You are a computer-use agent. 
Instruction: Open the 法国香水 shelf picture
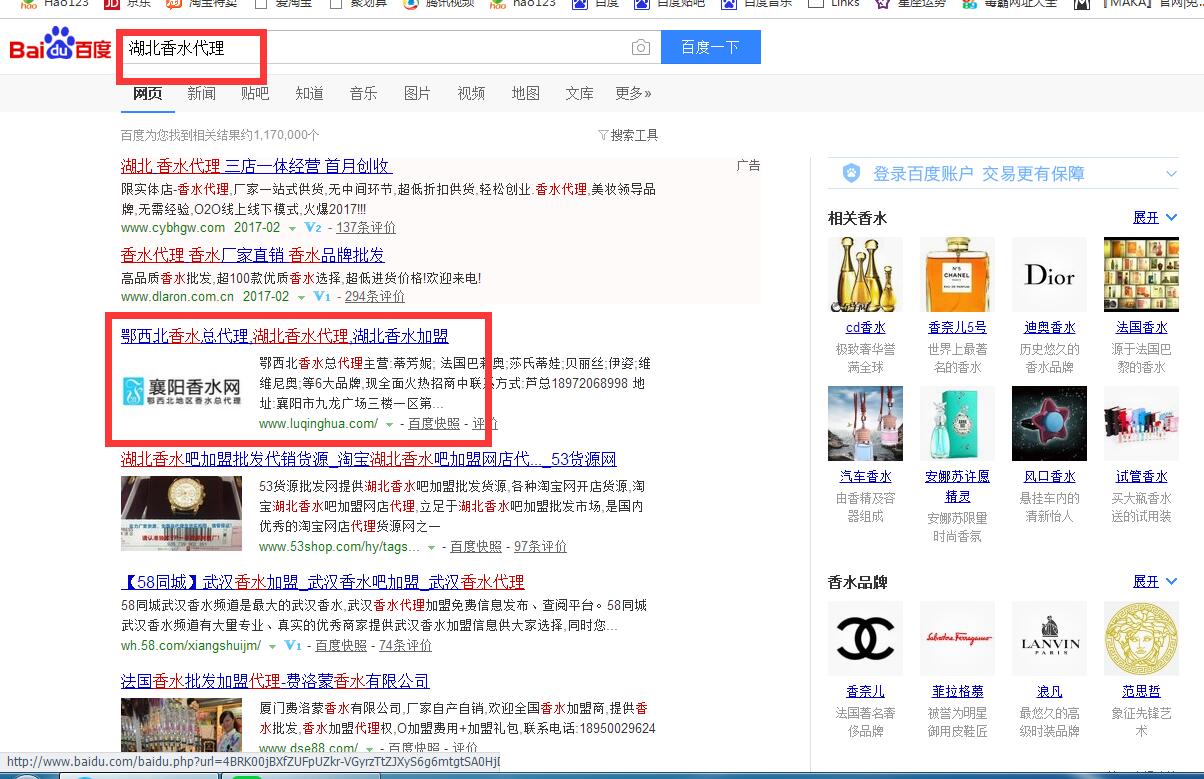(x=1141, y=274)
